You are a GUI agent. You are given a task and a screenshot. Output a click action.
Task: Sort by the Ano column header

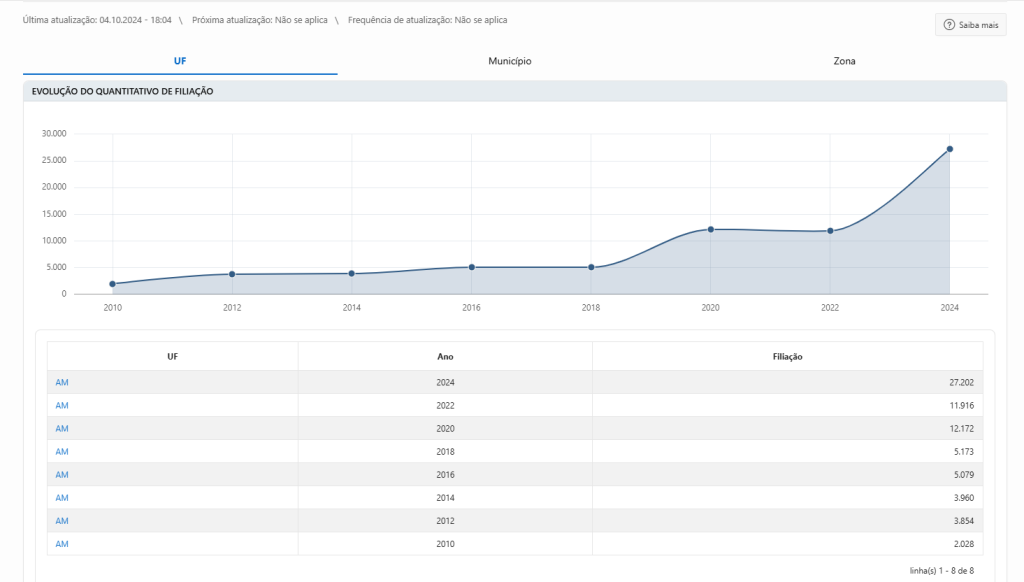point(445,356)
